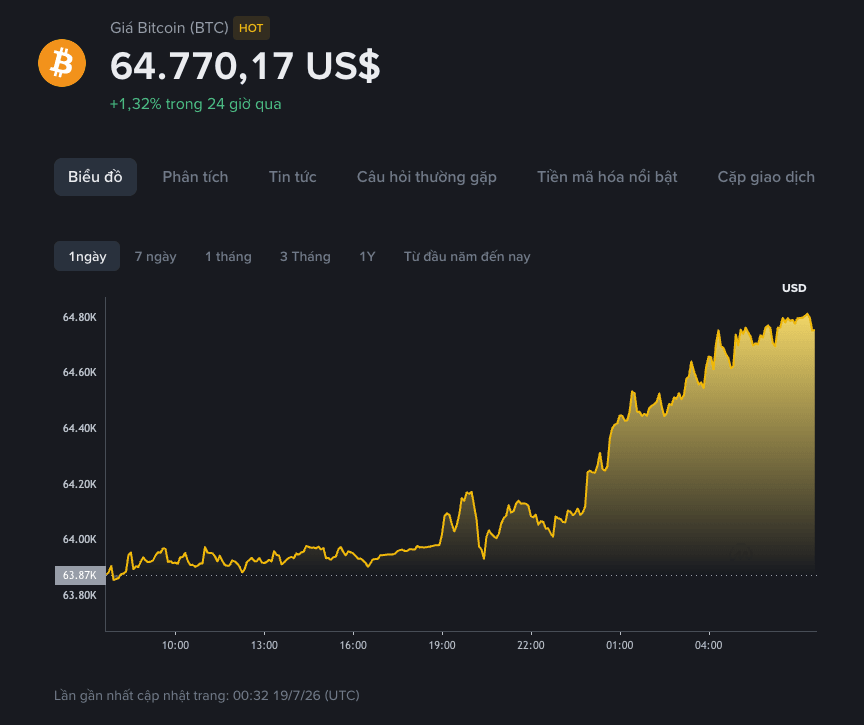Open the Tin tức tab
Image resolution: width=864 pixels, height=725 pixels.
293,177
